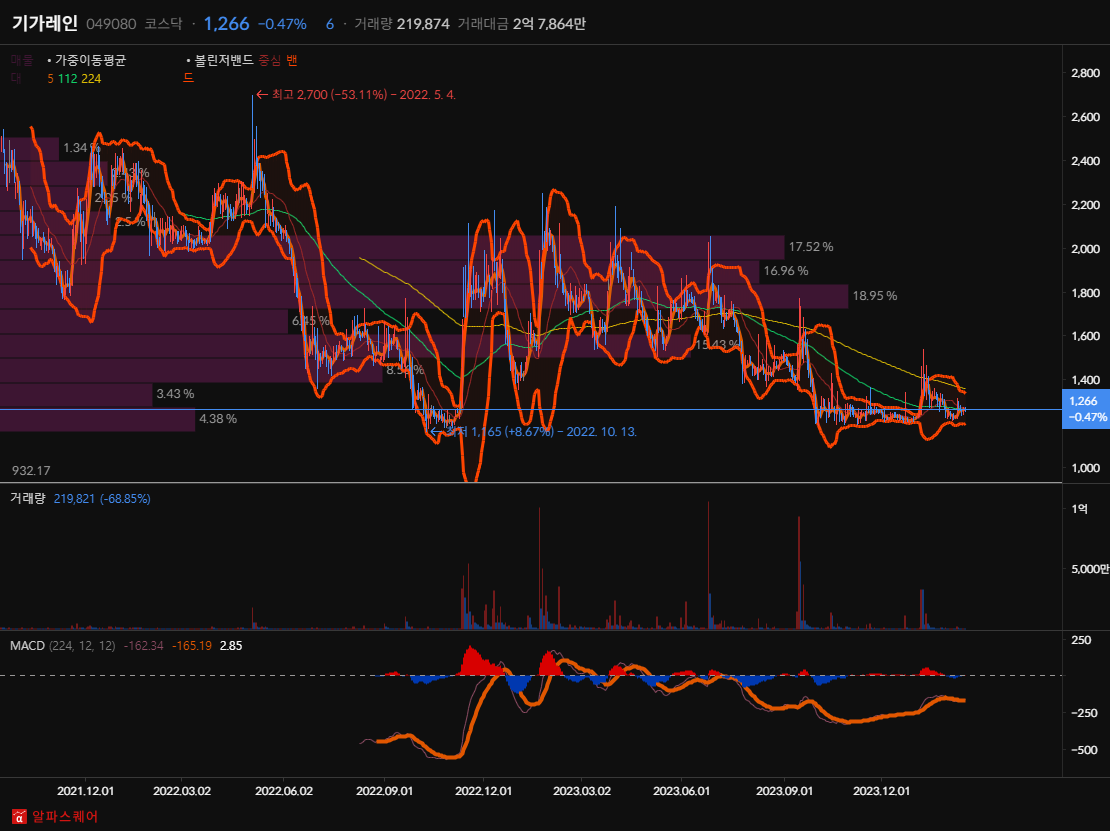The width and height of the screenshot is (1110, 831).
Task: Click the 알파스퀘어 logo icon
Action: point(19,816)
